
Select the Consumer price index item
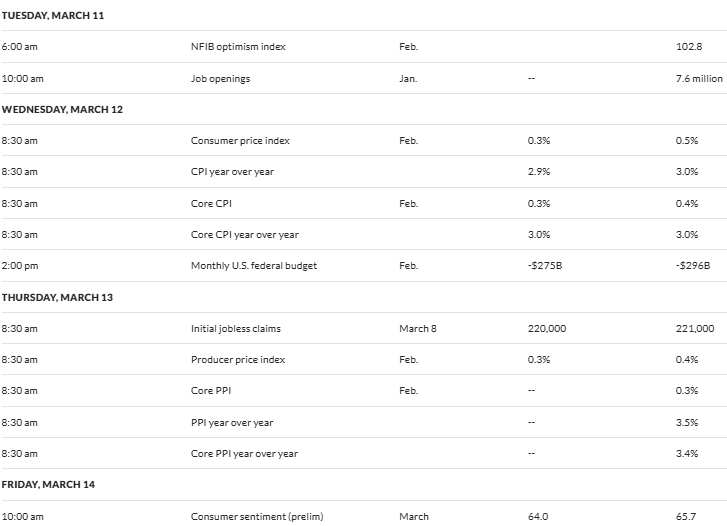240,141
